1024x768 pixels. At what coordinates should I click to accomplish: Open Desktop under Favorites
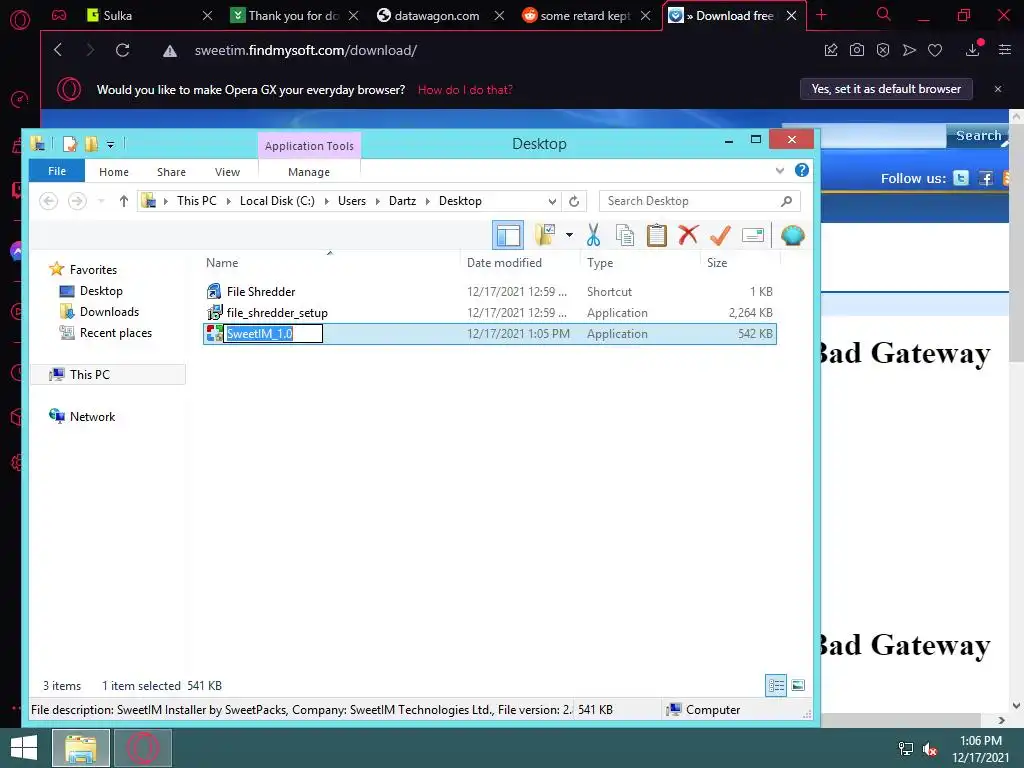(x=101, y=291)
